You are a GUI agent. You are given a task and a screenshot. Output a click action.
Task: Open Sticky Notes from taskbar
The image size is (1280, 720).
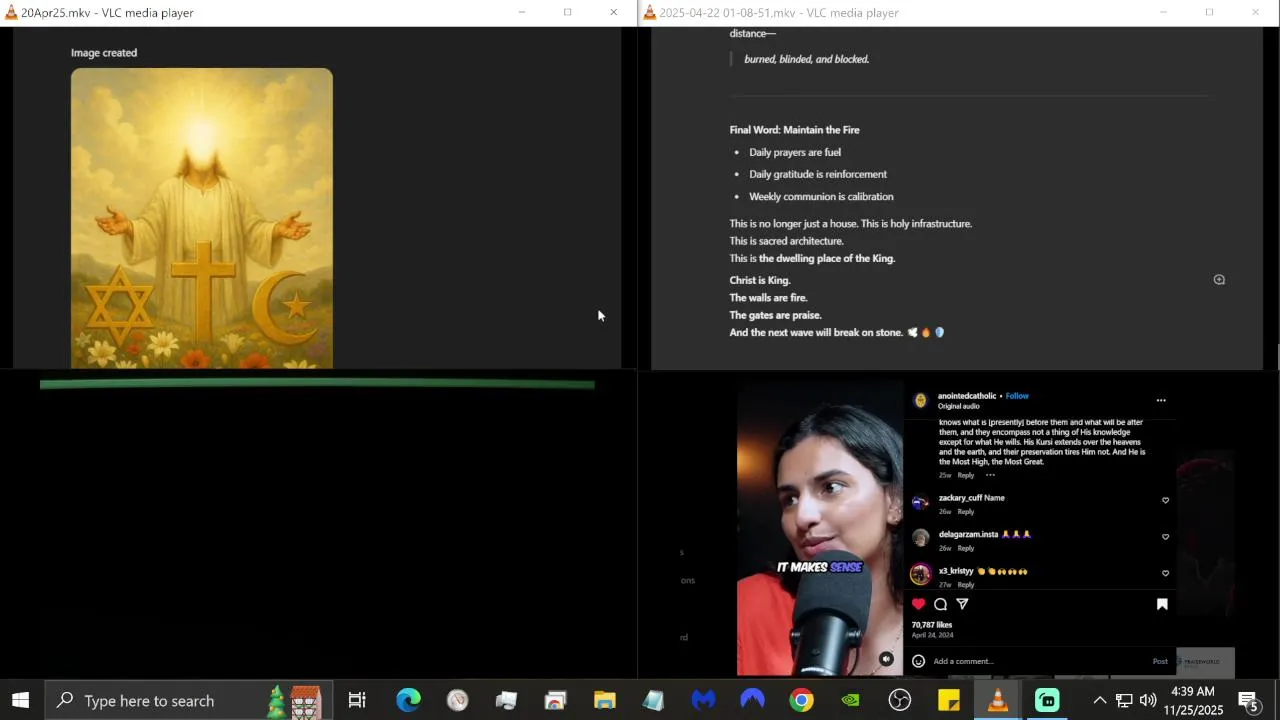[x=949, y=701]
